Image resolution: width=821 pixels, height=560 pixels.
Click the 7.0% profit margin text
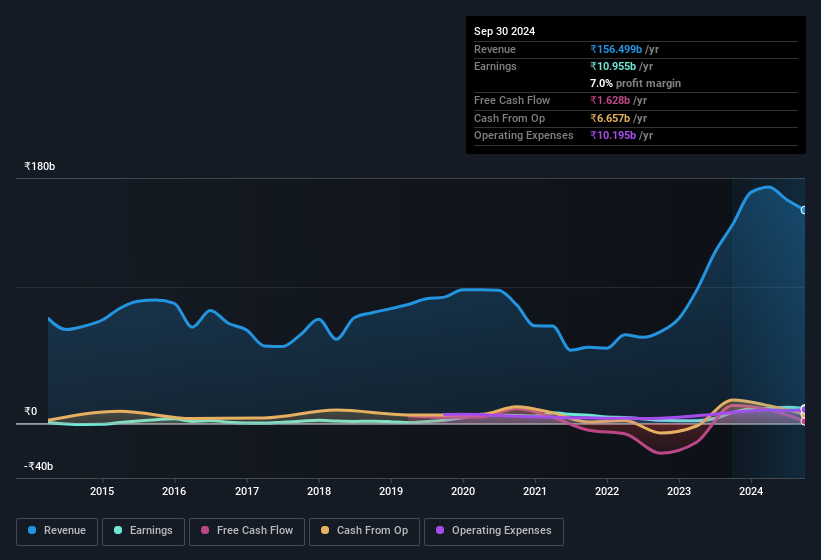coord(635,83)
